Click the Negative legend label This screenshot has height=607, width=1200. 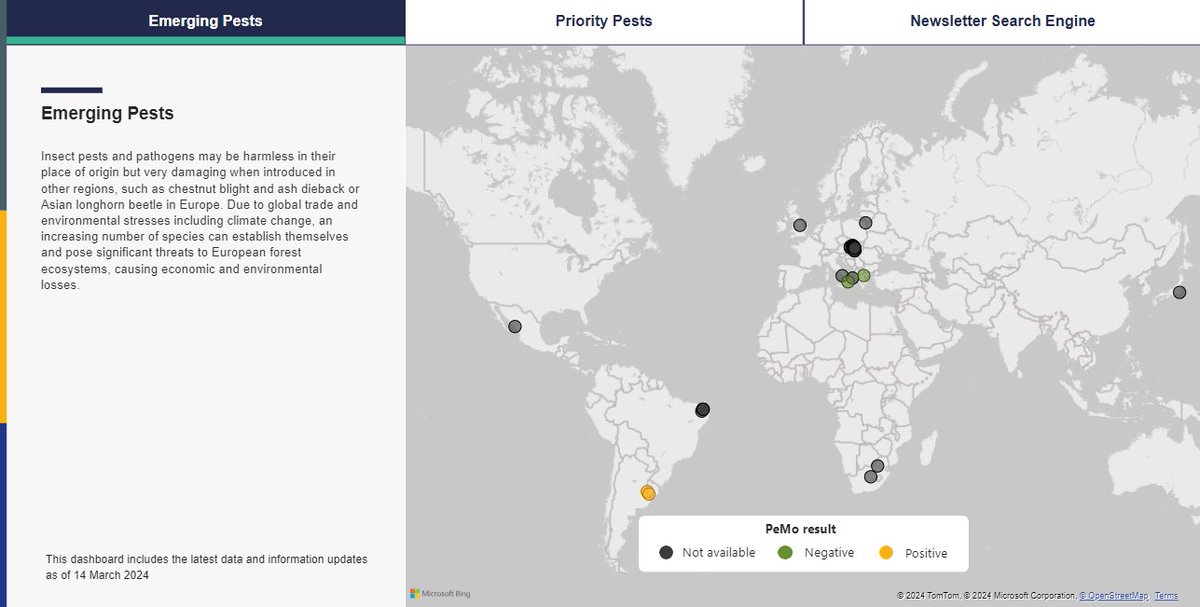827,553
